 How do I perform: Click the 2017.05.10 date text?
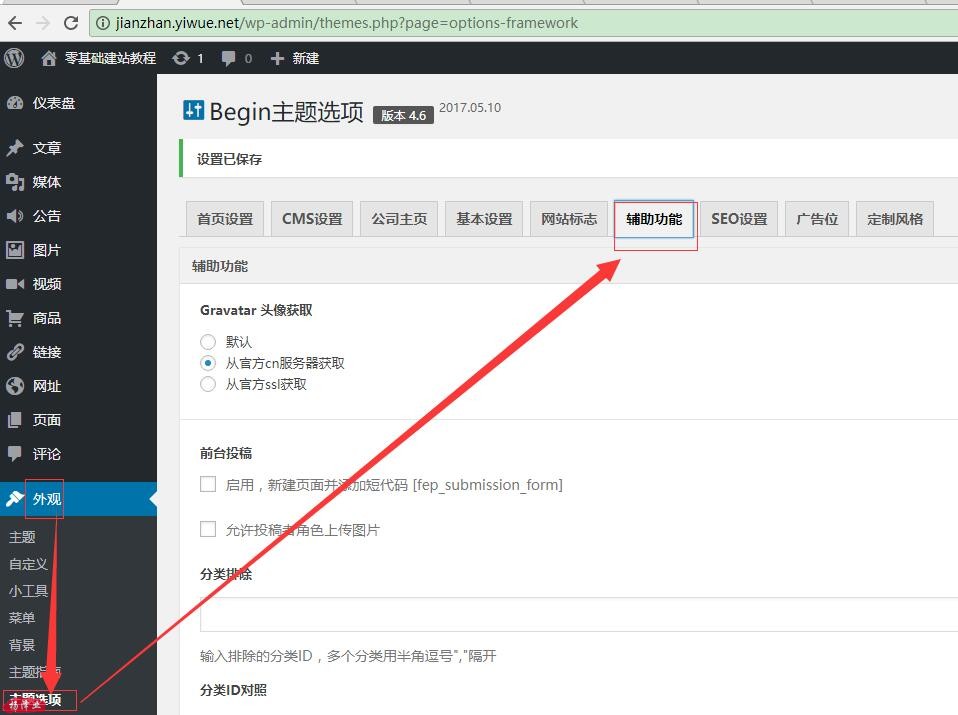click(470, 108)
